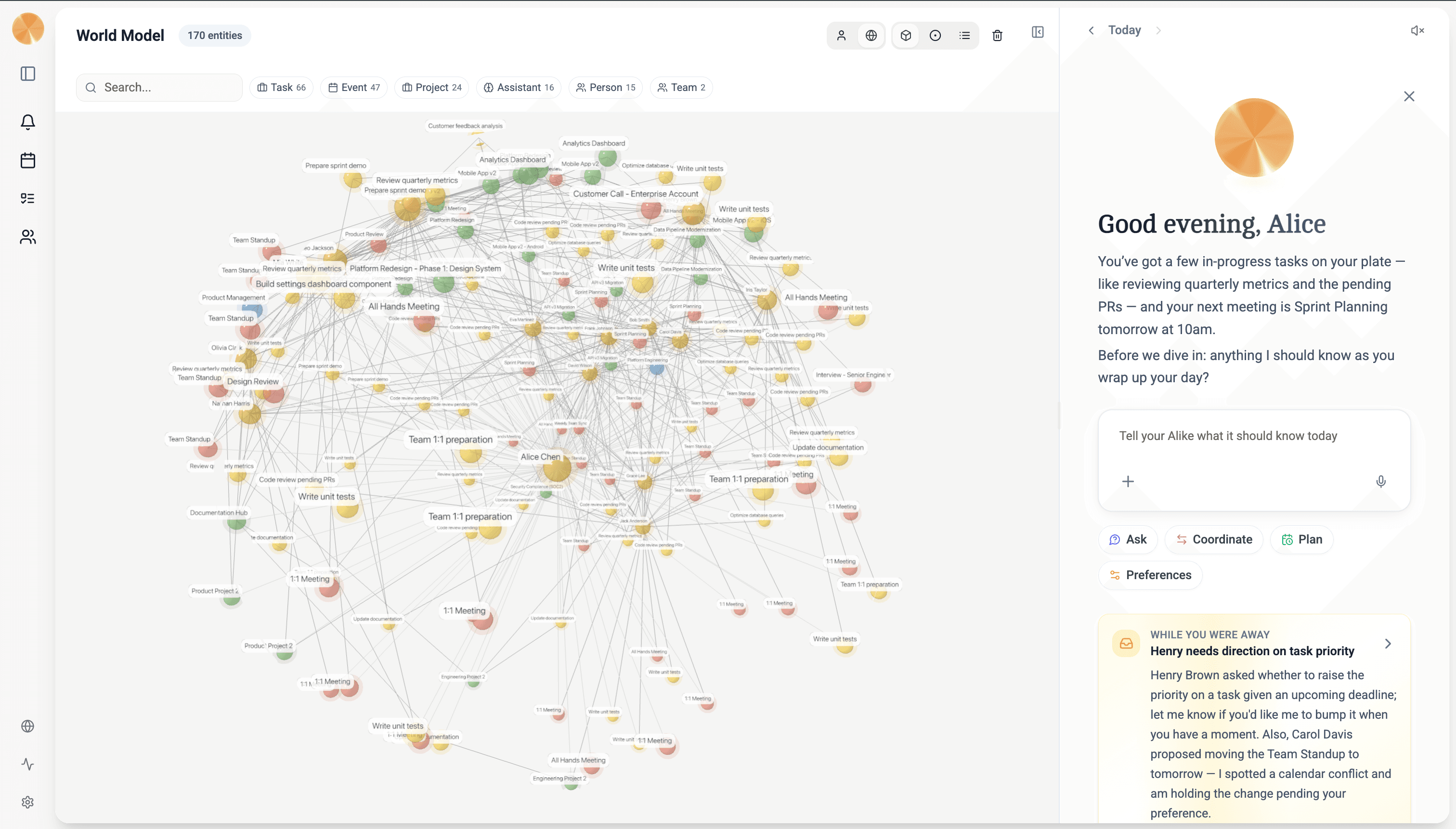The height and width of the screenshot is (829, 1456).
Task: Open settings gear in sidebar
Action: (27, 802)
